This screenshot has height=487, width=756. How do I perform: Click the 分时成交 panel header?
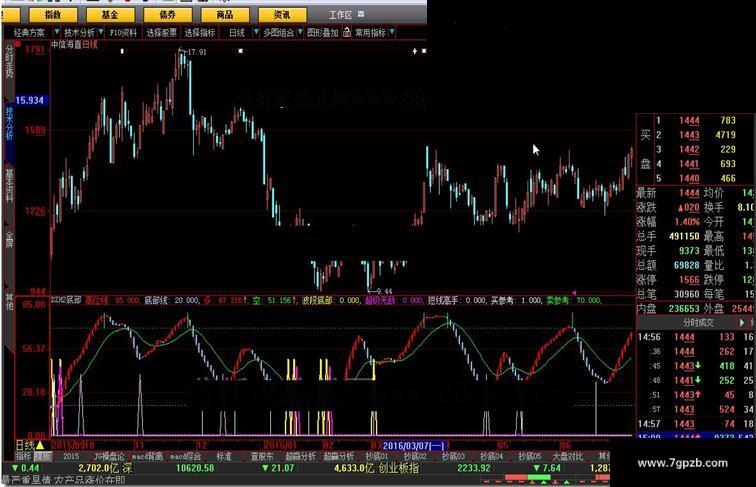click(x=699, y=323)
